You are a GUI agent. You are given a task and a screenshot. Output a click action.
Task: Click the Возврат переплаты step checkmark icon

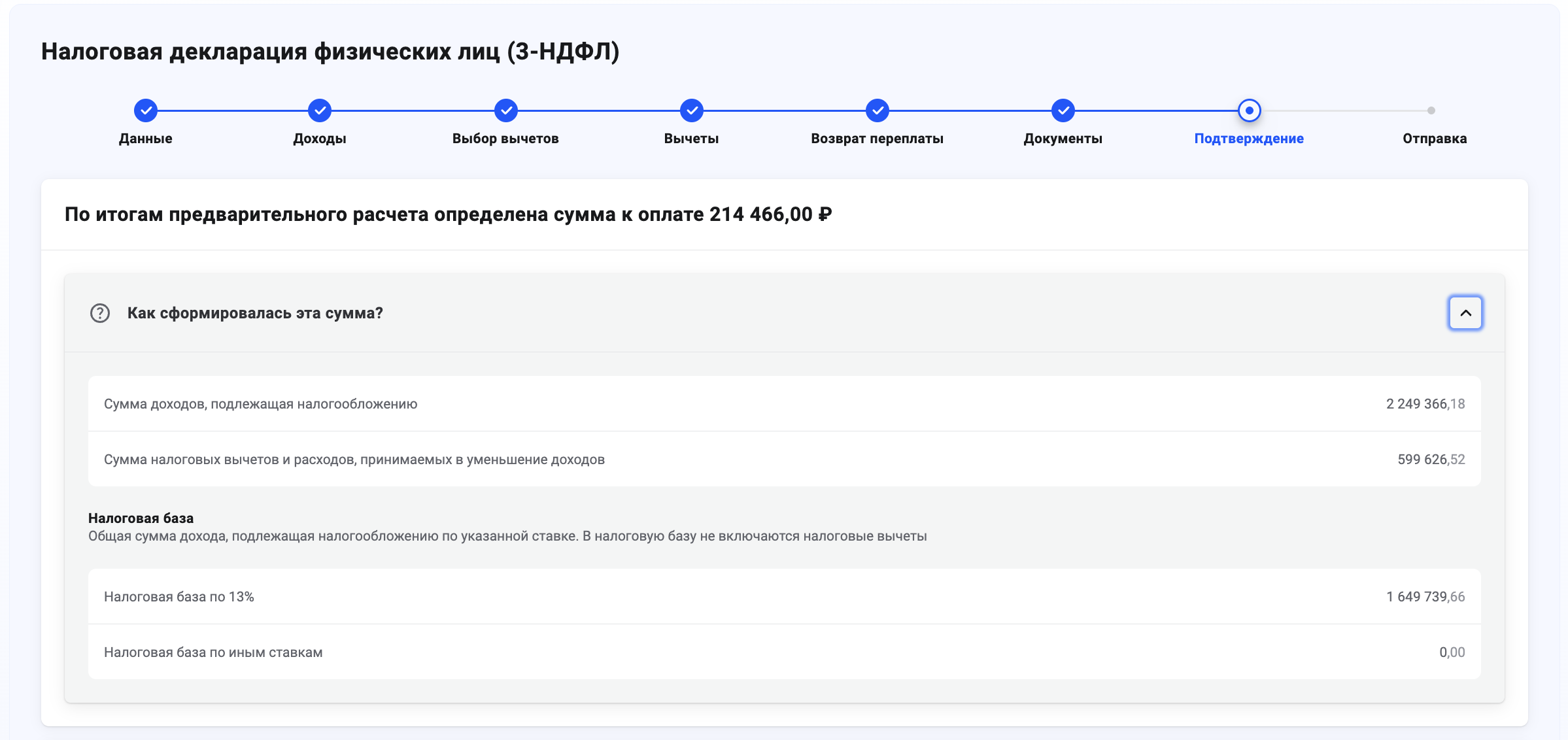pyautogui.click(x=877, y=110)
